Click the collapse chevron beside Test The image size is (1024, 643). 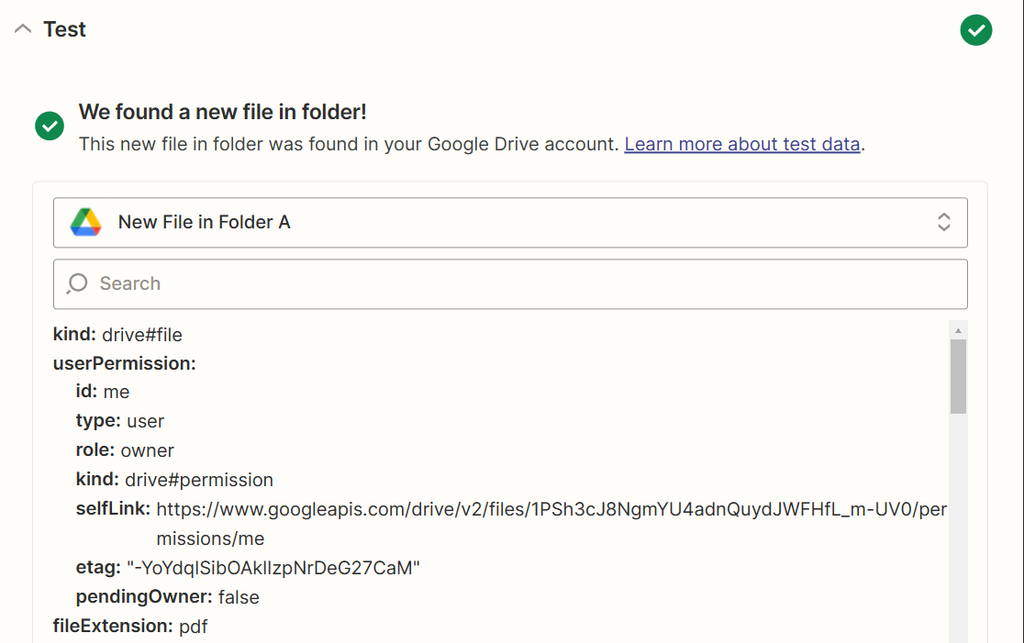[x=22, y=29]
